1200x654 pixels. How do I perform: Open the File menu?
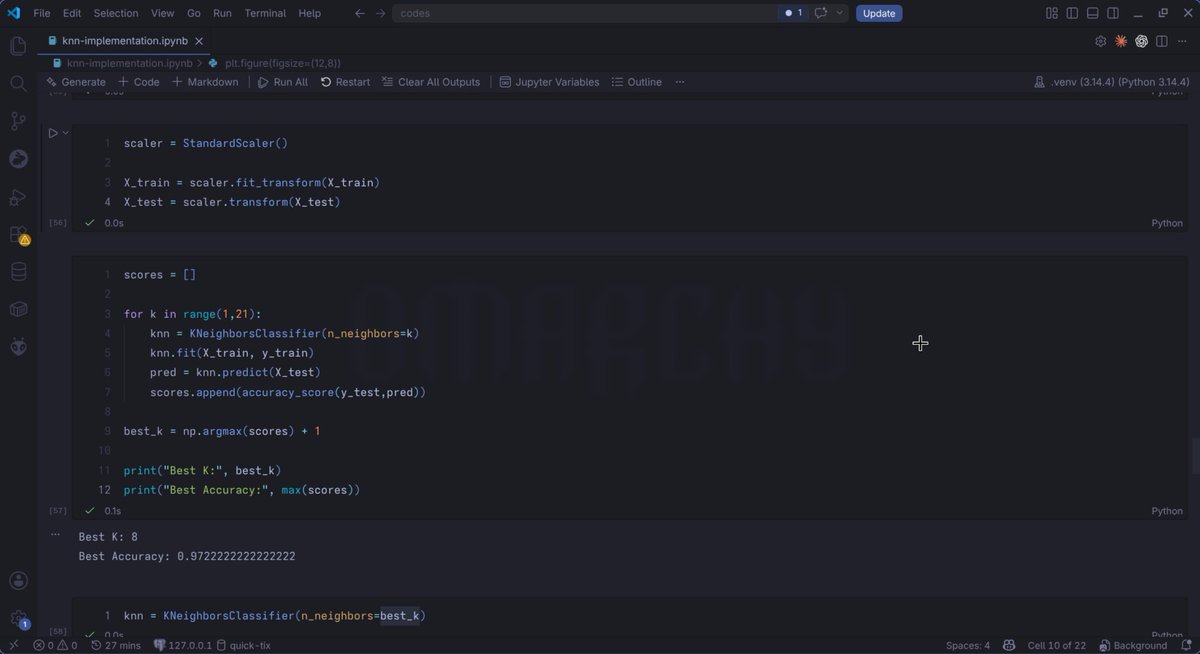click(x=42, y=13)
